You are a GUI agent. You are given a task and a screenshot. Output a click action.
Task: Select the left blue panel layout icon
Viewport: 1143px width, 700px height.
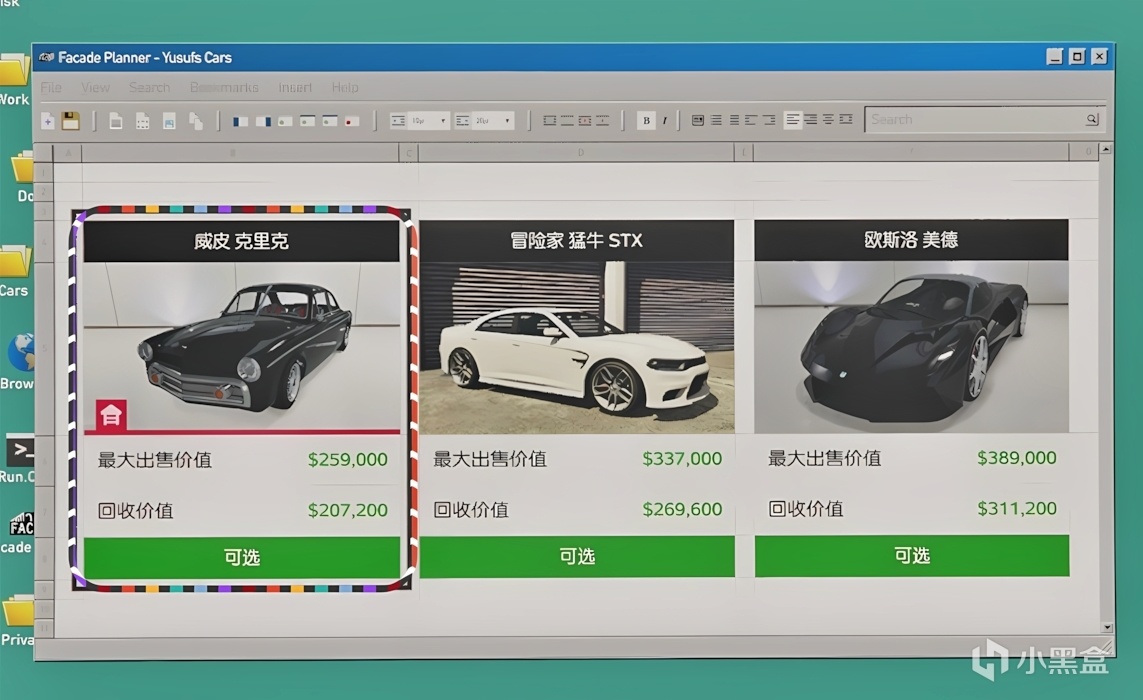click(x=240, y=121)
